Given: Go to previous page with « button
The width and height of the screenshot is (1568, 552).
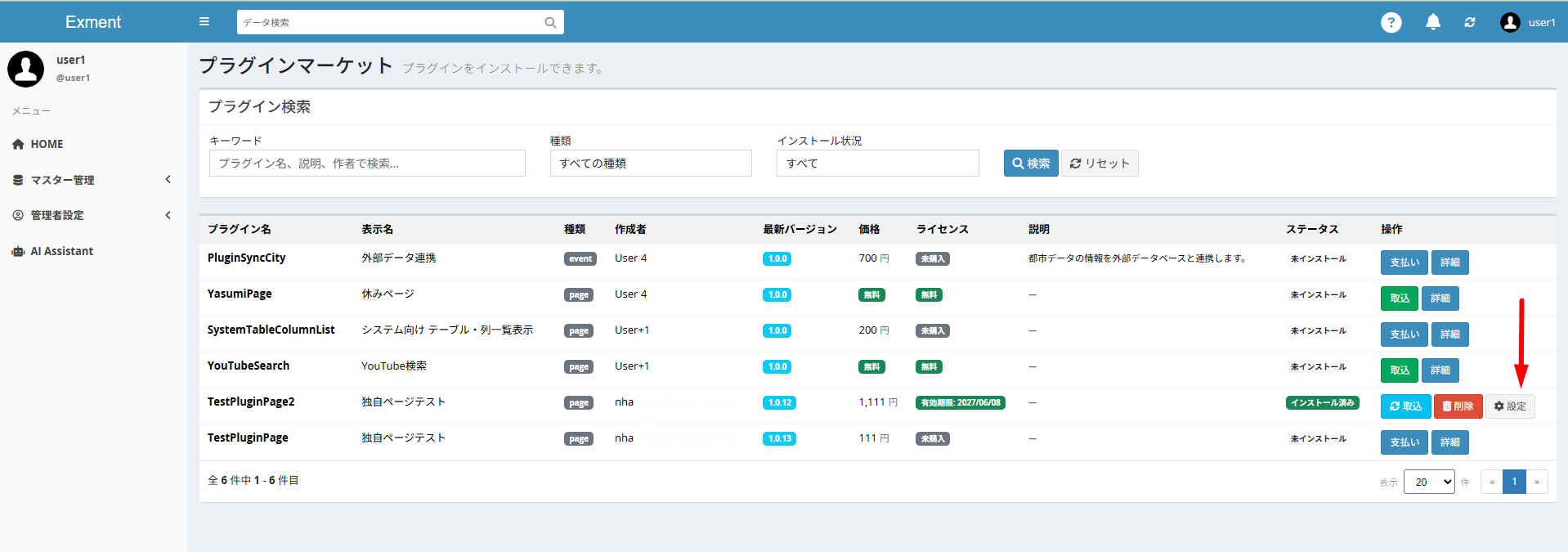Looking at the screenshot, I should (x=1492, y=482).
